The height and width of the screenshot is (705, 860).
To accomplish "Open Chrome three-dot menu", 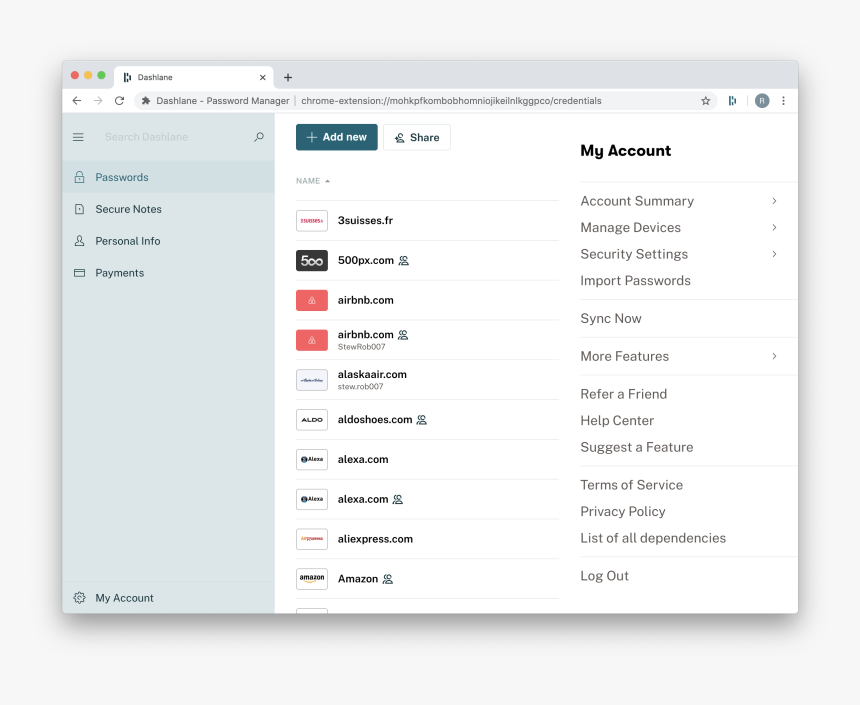I will 783,100.
